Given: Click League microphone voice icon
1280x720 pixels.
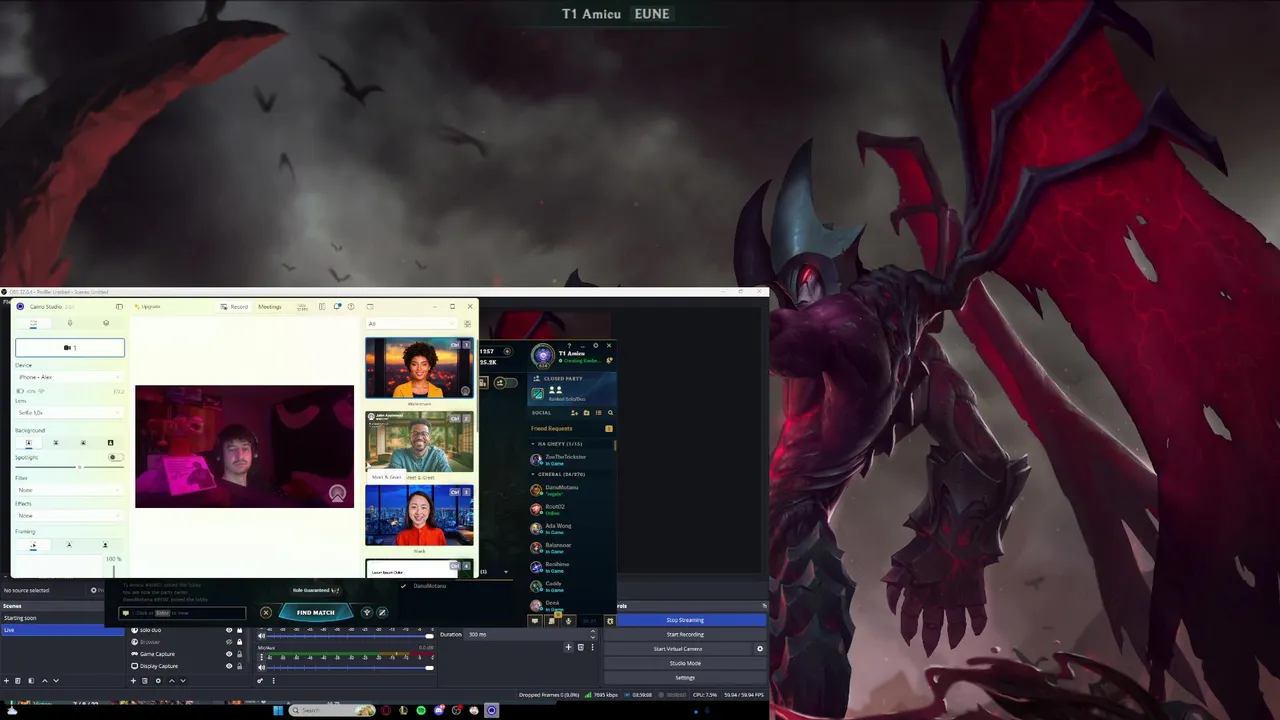Looking at the screenshot, I should (567, 621).
